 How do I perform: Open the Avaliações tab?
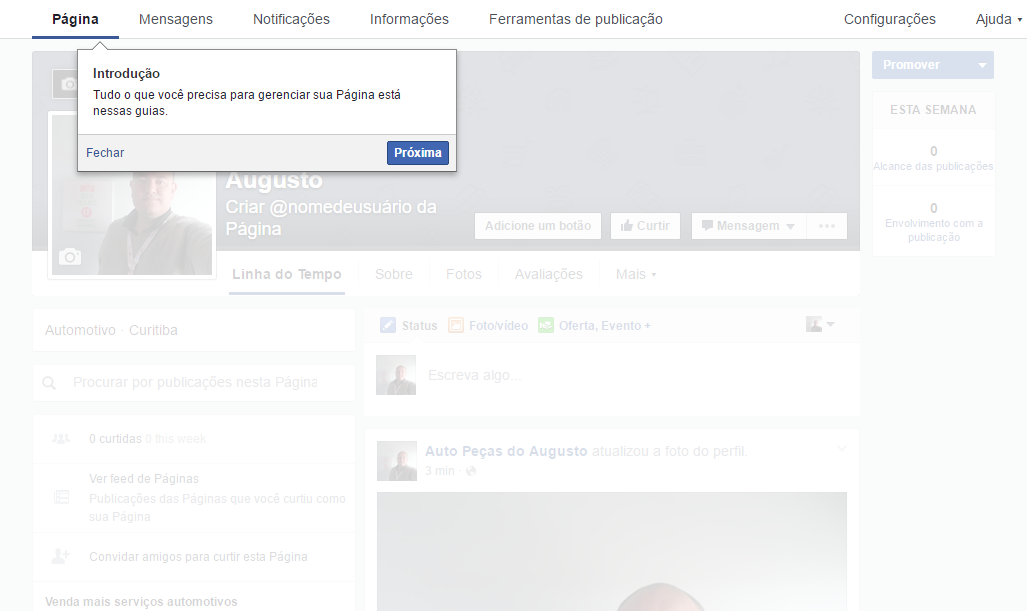click(549, 274)
